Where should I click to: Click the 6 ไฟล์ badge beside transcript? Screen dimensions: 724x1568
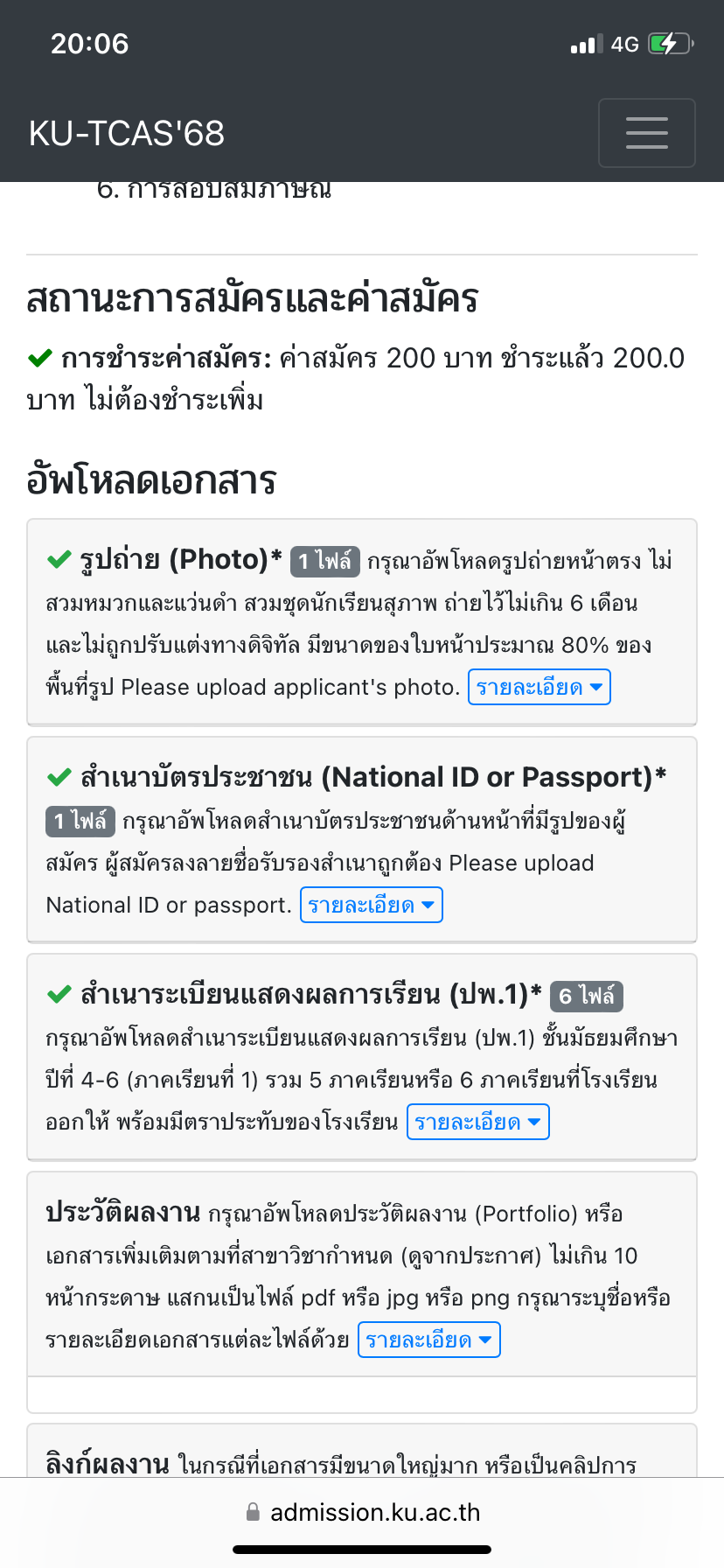587,996
